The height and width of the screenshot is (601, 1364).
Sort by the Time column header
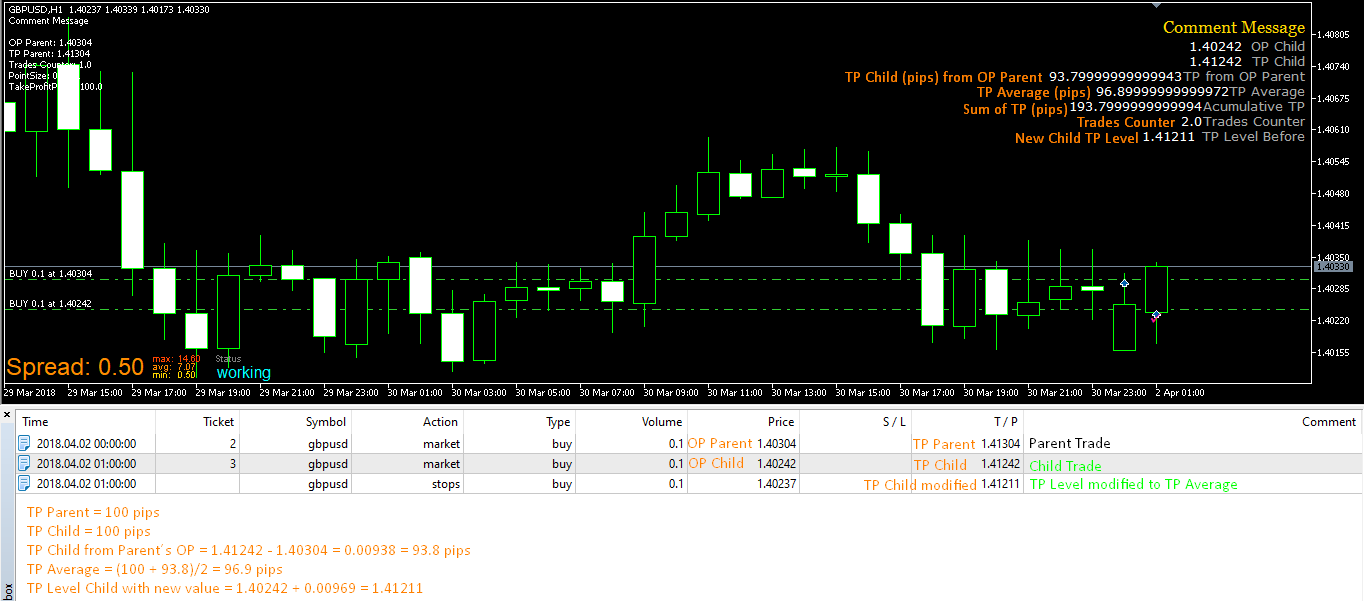click(35, 422)
